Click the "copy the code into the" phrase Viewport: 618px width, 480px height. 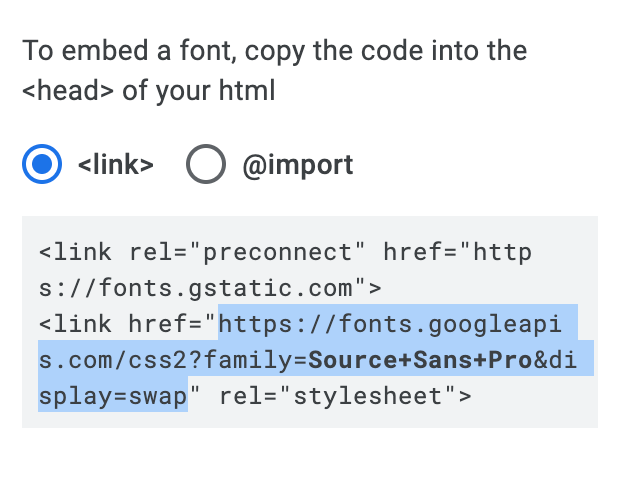coord(386,51)
